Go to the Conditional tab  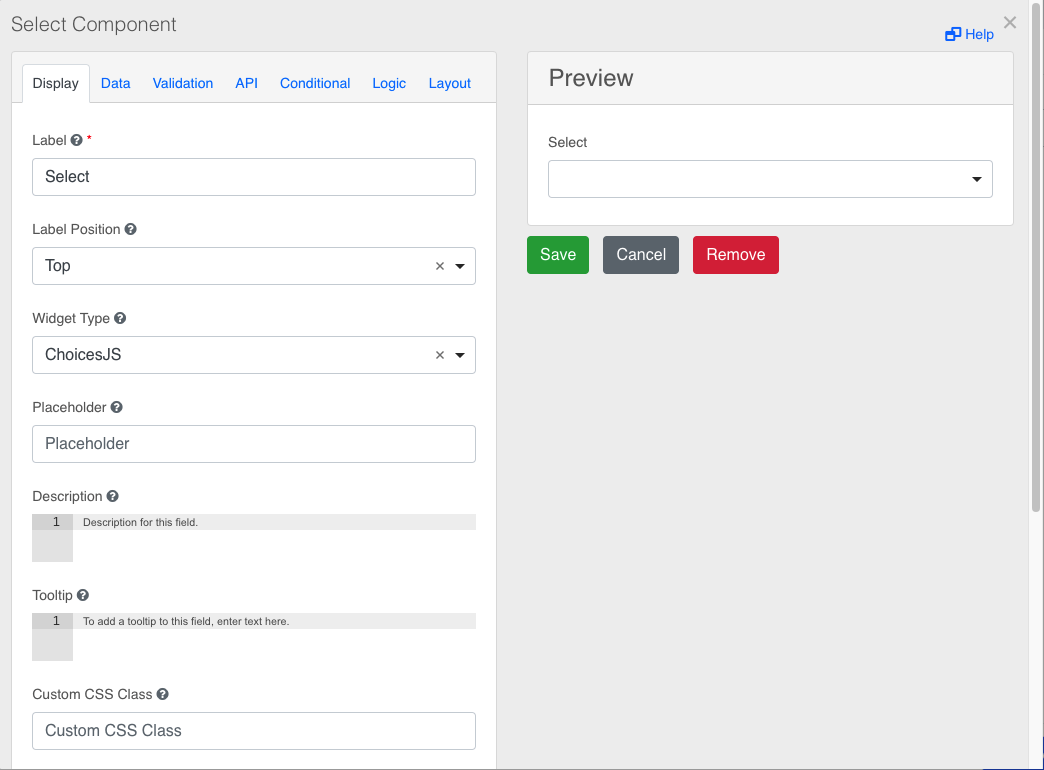(315, 83)
